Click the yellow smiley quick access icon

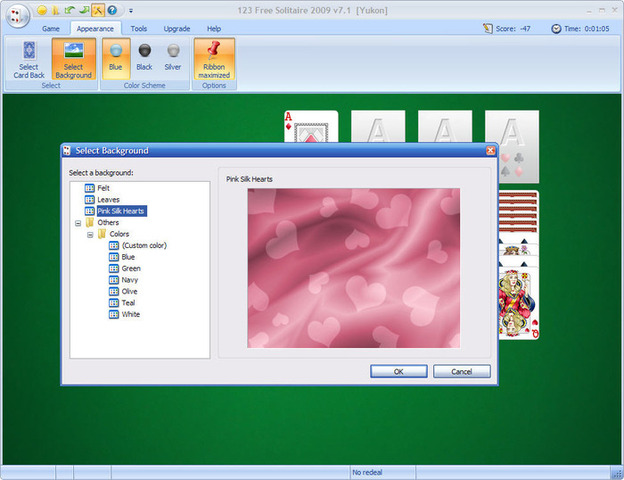point(42,10)
